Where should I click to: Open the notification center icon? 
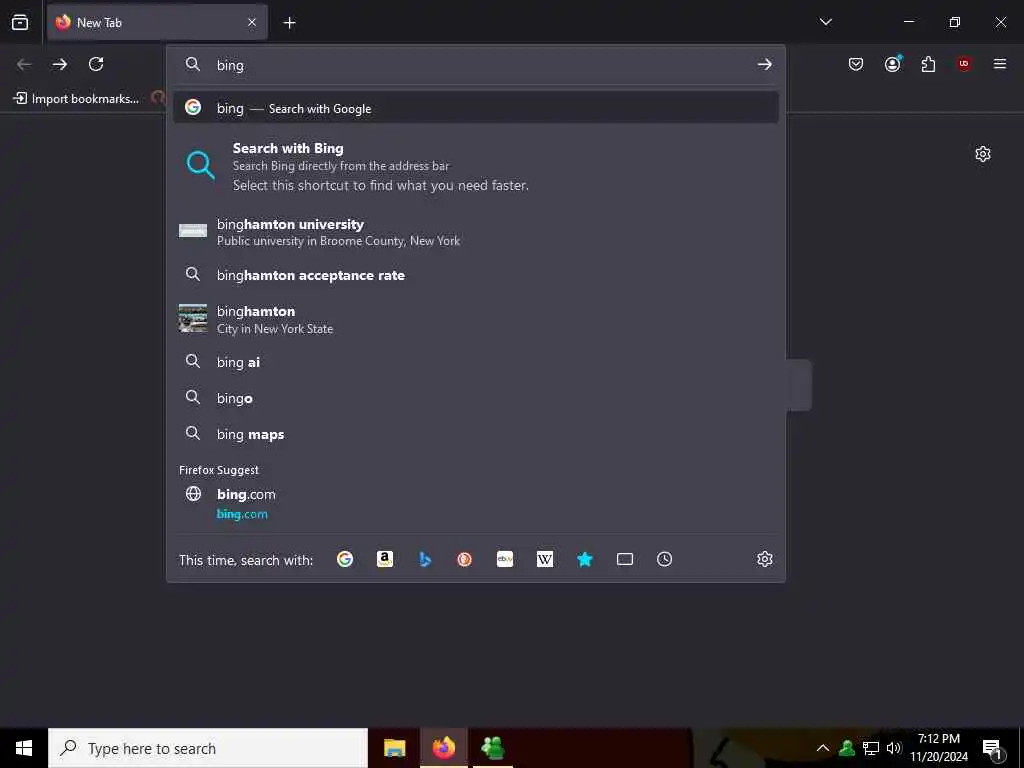pos(992,748)
